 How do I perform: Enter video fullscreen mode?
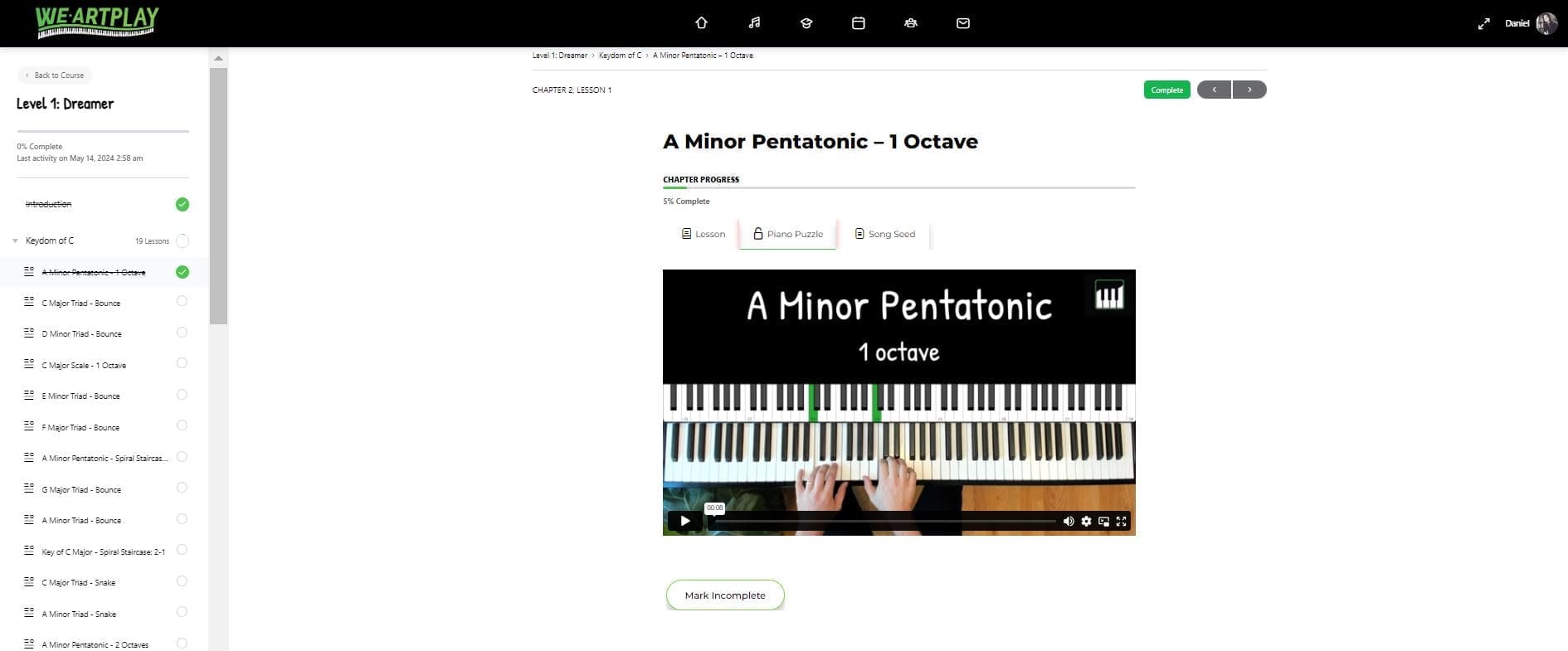(x=1121, y=521)
